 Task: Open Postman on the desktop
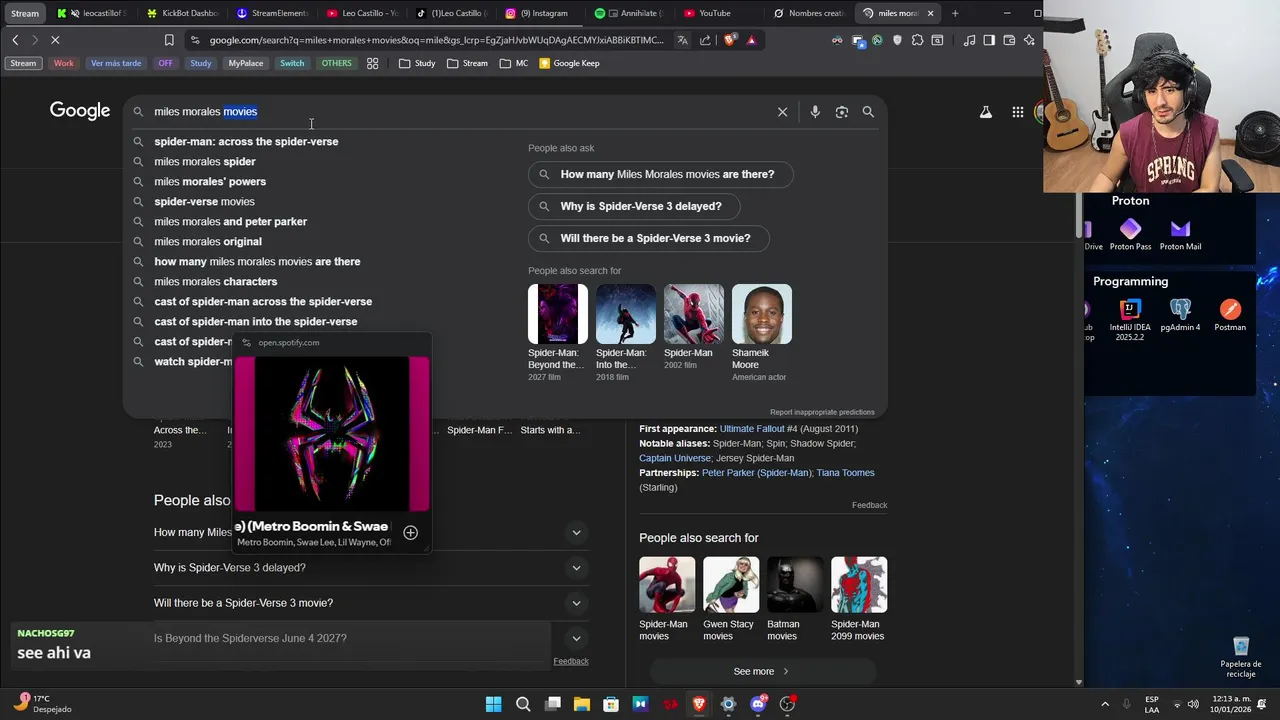(1230, 316)
